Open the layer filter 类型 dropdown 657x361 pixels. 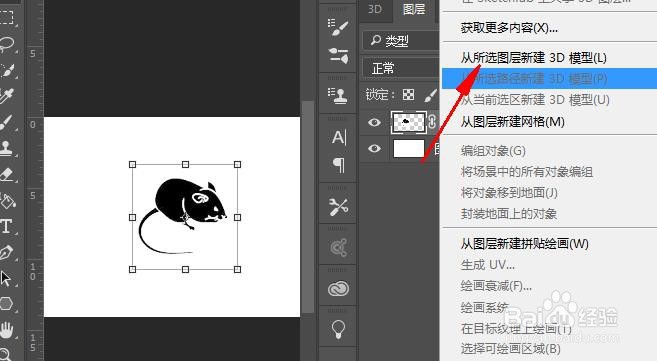point(401,41)
